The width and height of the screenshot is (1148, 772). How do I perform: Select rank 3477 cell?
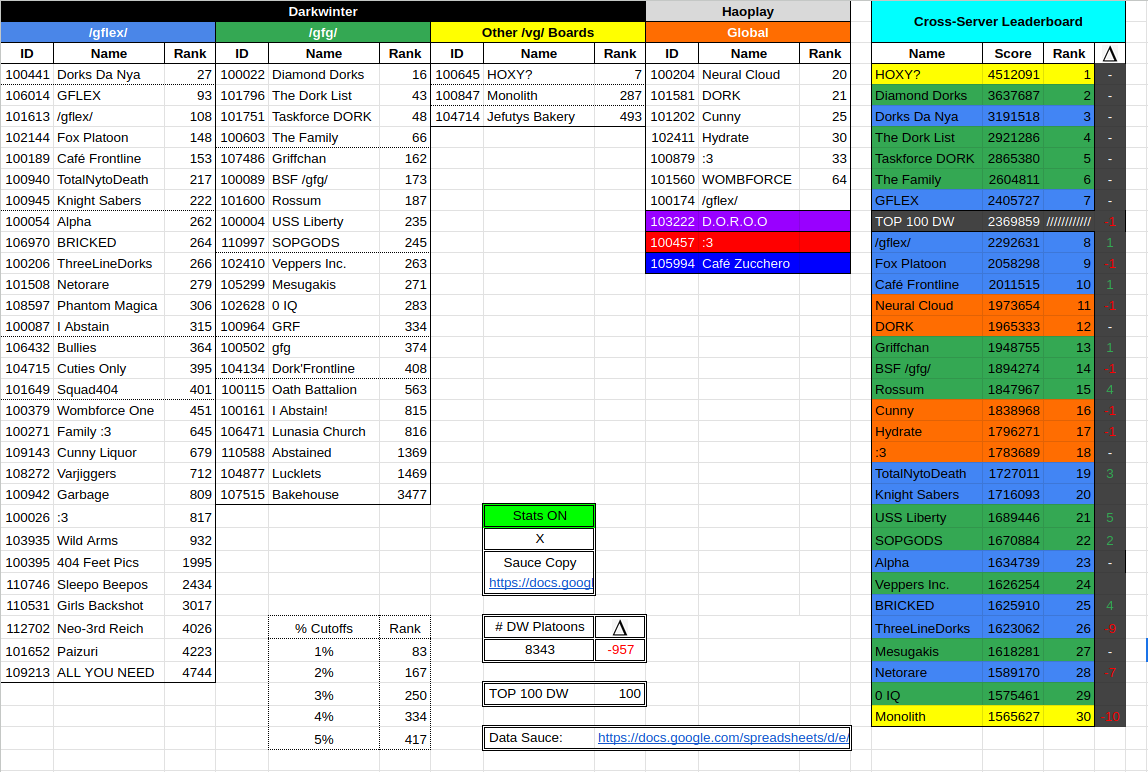pyautogui.click(x=405, y=494)
